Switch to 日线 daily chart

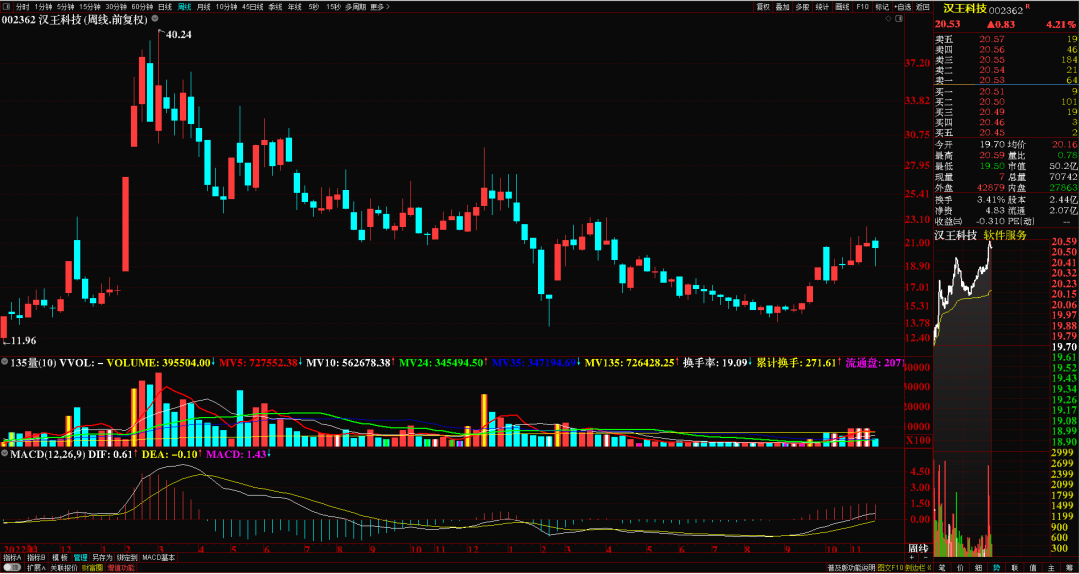165,6
